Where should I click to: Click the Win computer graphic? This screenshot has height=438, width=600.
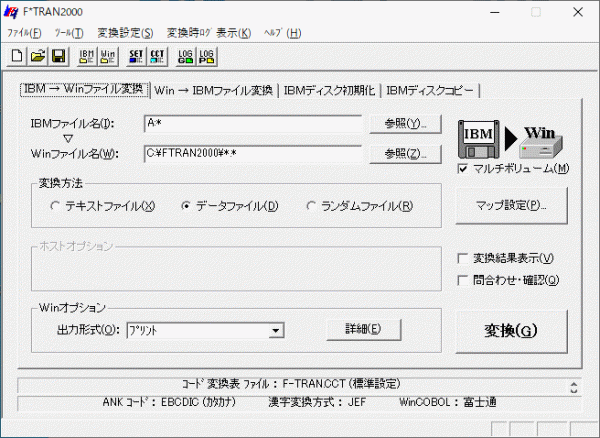pos(541,142)
